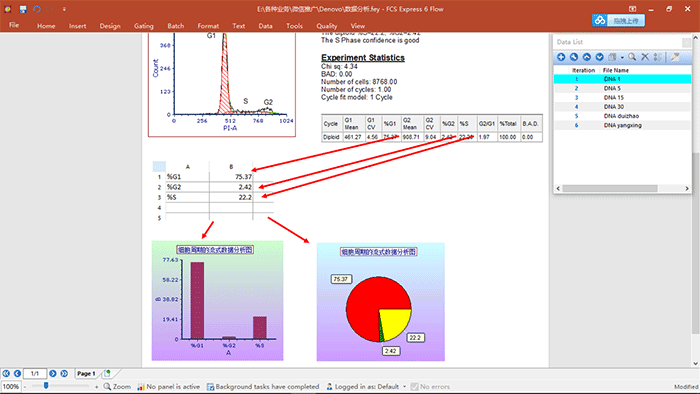Click the zoom slider handle
The width and height of the screenshot is (700, 394).
46,385
